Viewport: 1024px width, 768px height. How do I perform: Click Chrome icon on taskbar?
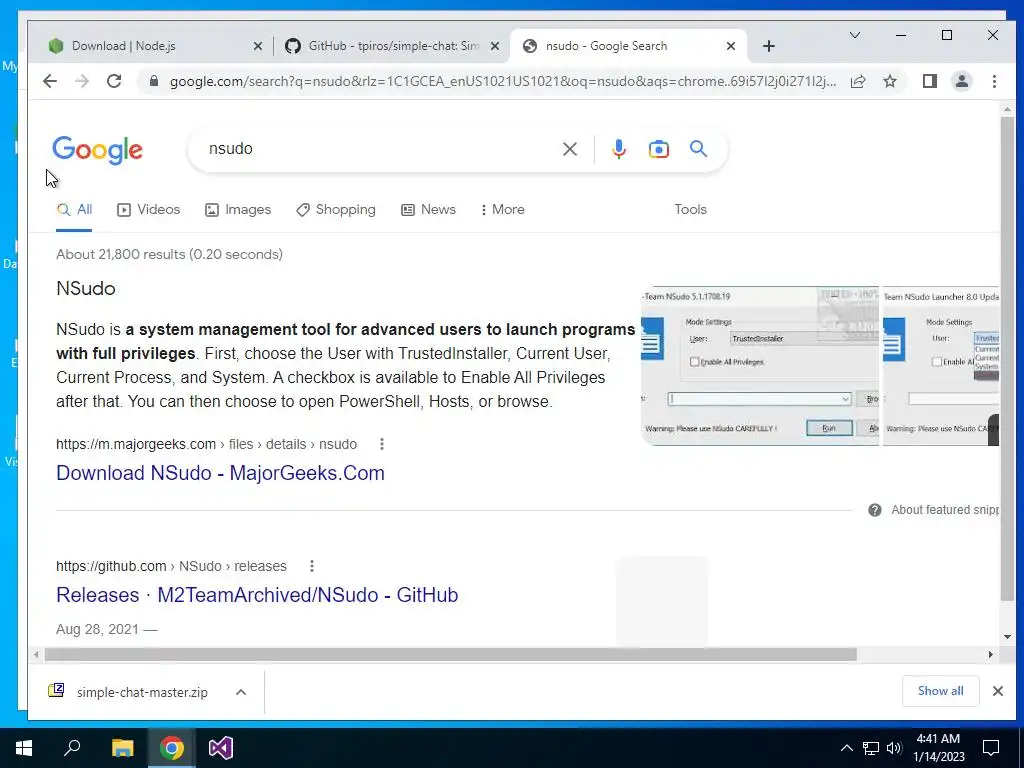(172, 748)
